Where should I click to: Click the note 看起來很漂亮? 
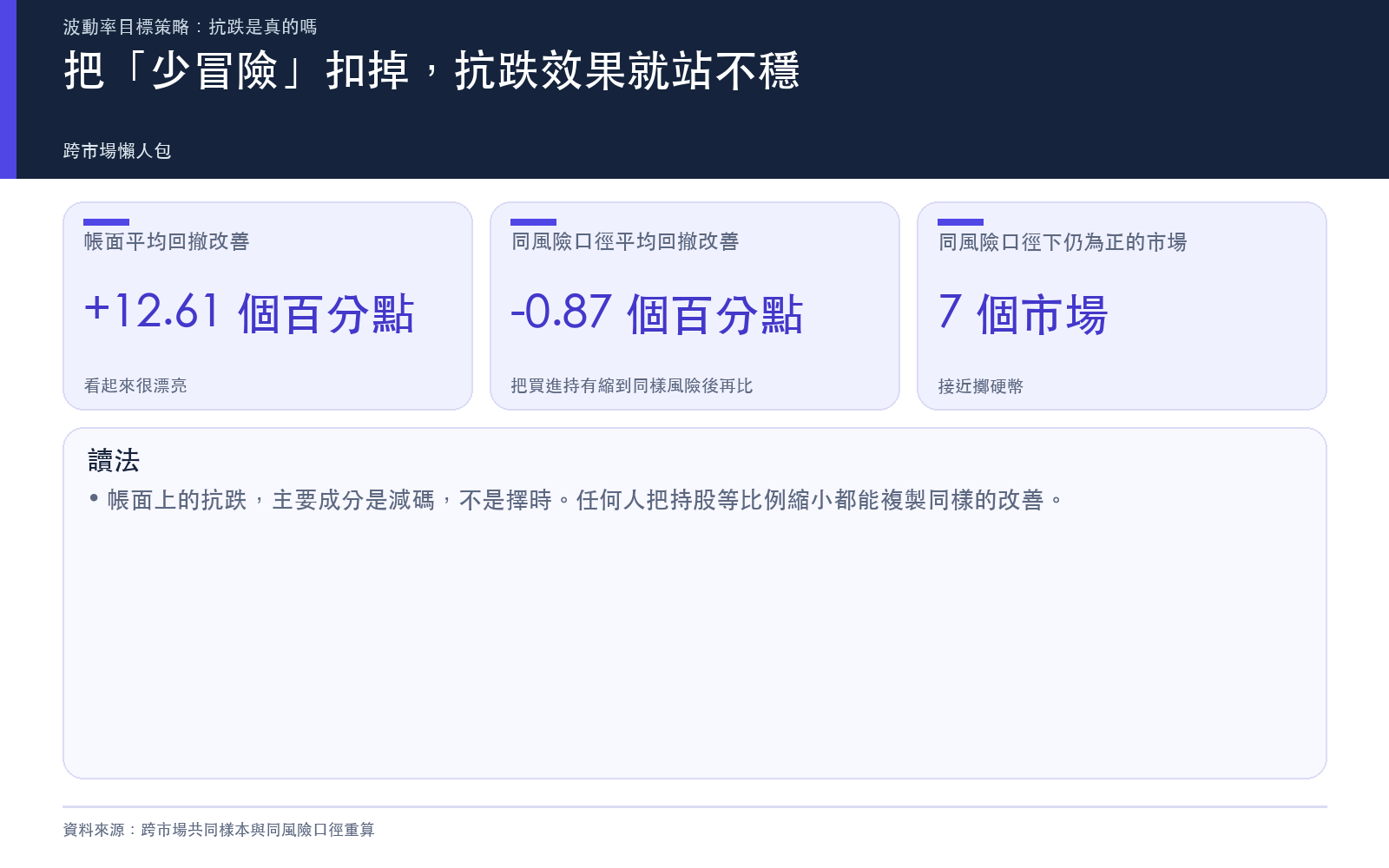(x=135, y=385)
